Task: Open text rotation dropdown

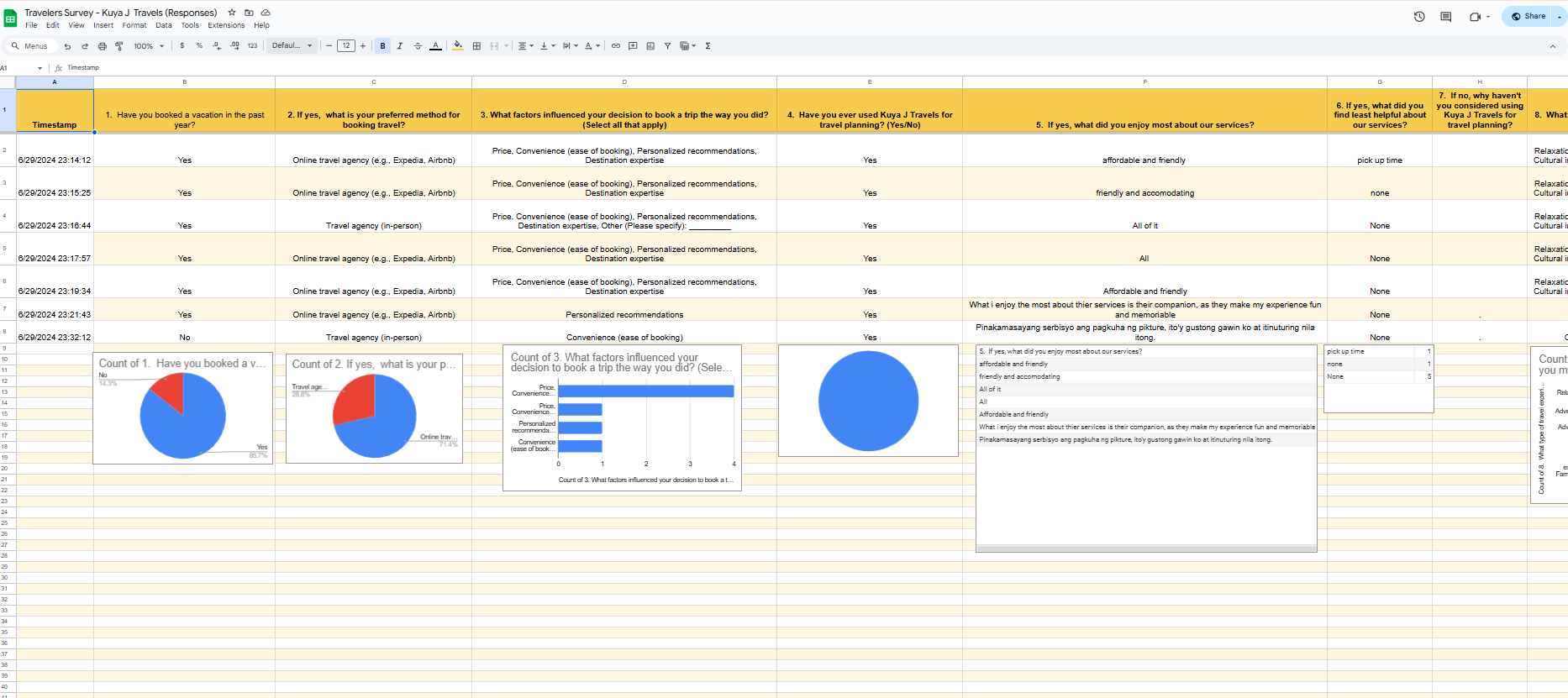Action: coord(592,46)
